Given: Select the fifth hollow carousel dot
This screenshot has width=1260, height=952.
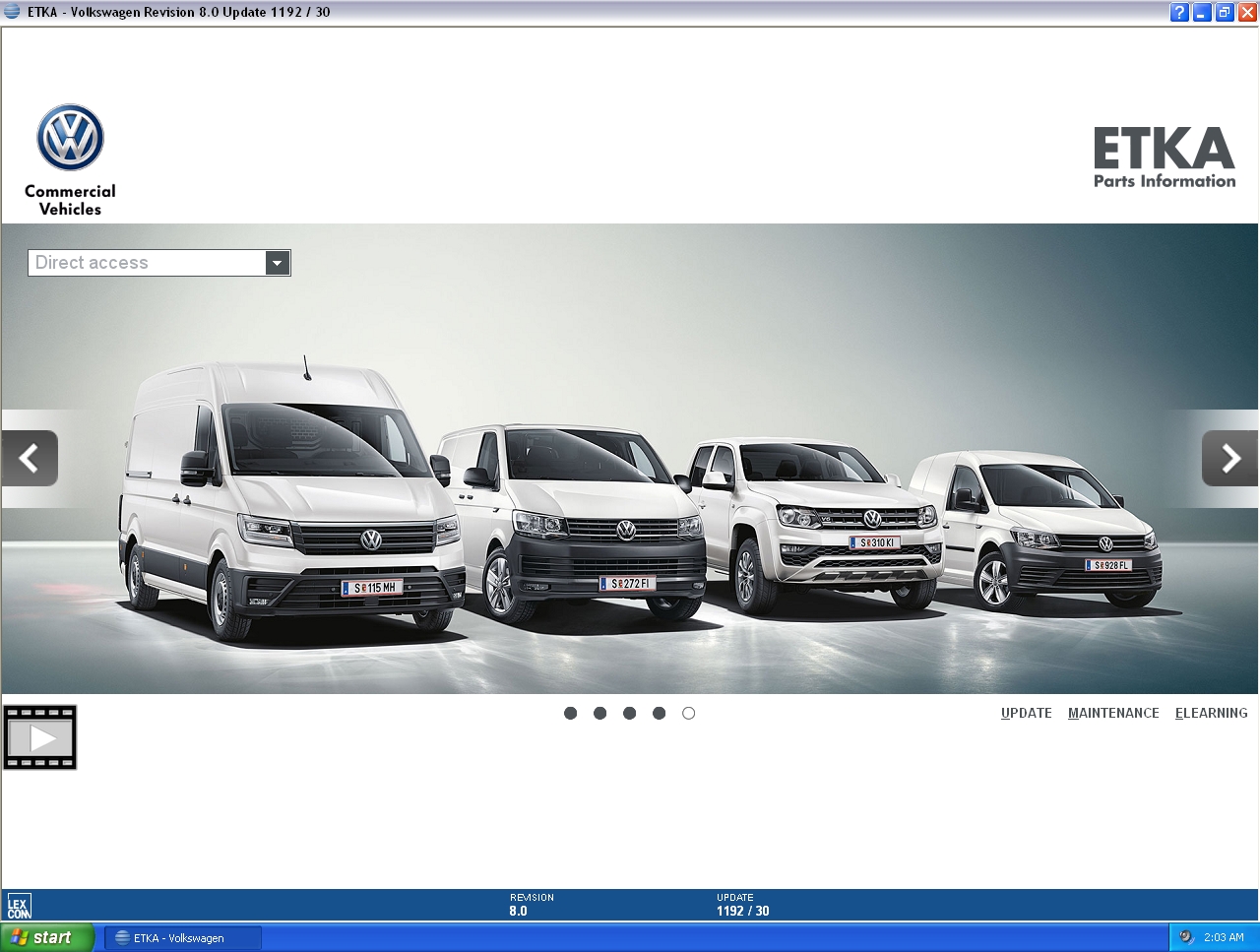Looking at the screenshot, I should coord(688,713).
